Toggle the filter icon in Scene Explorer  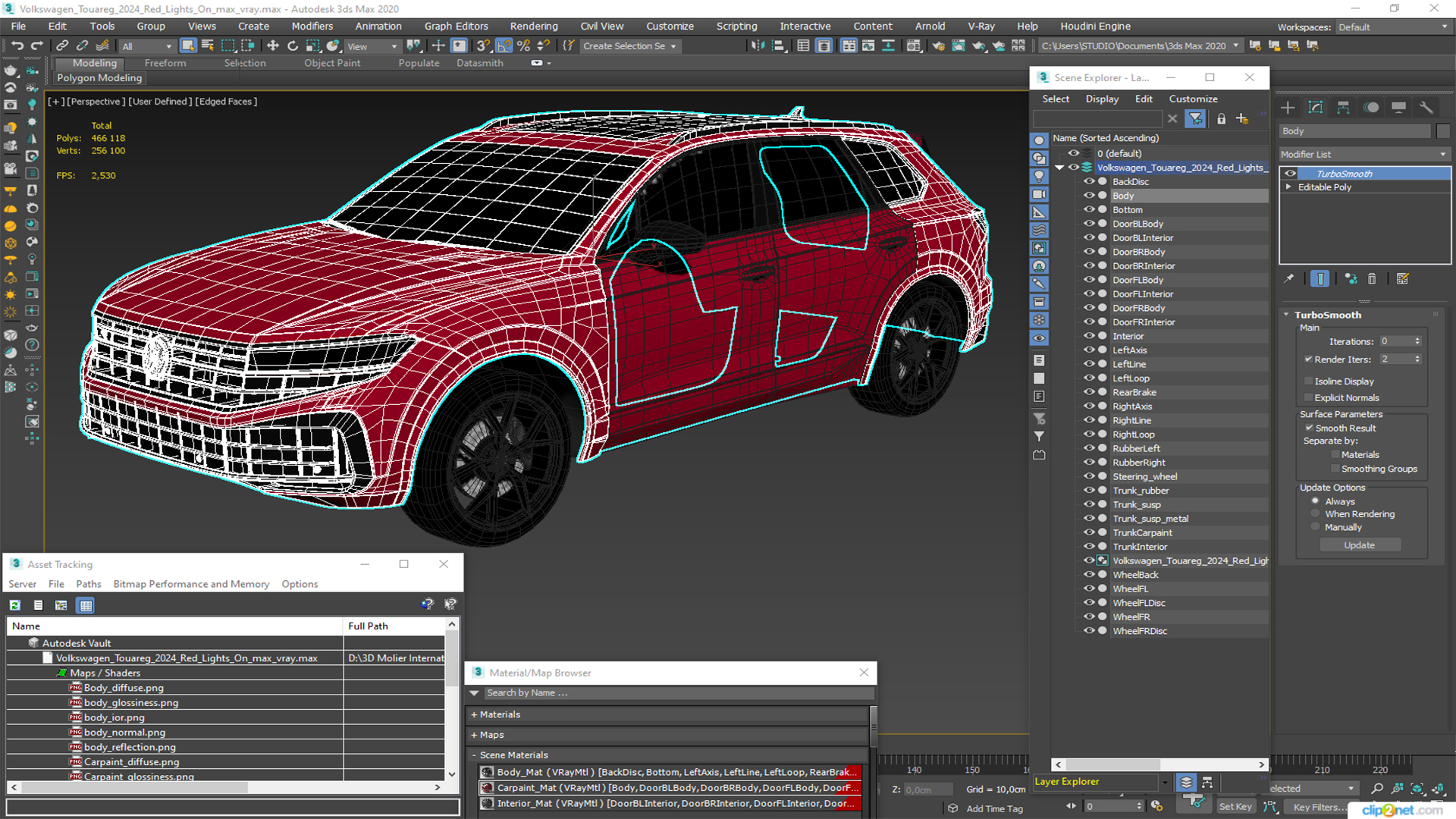[1195, 119]
